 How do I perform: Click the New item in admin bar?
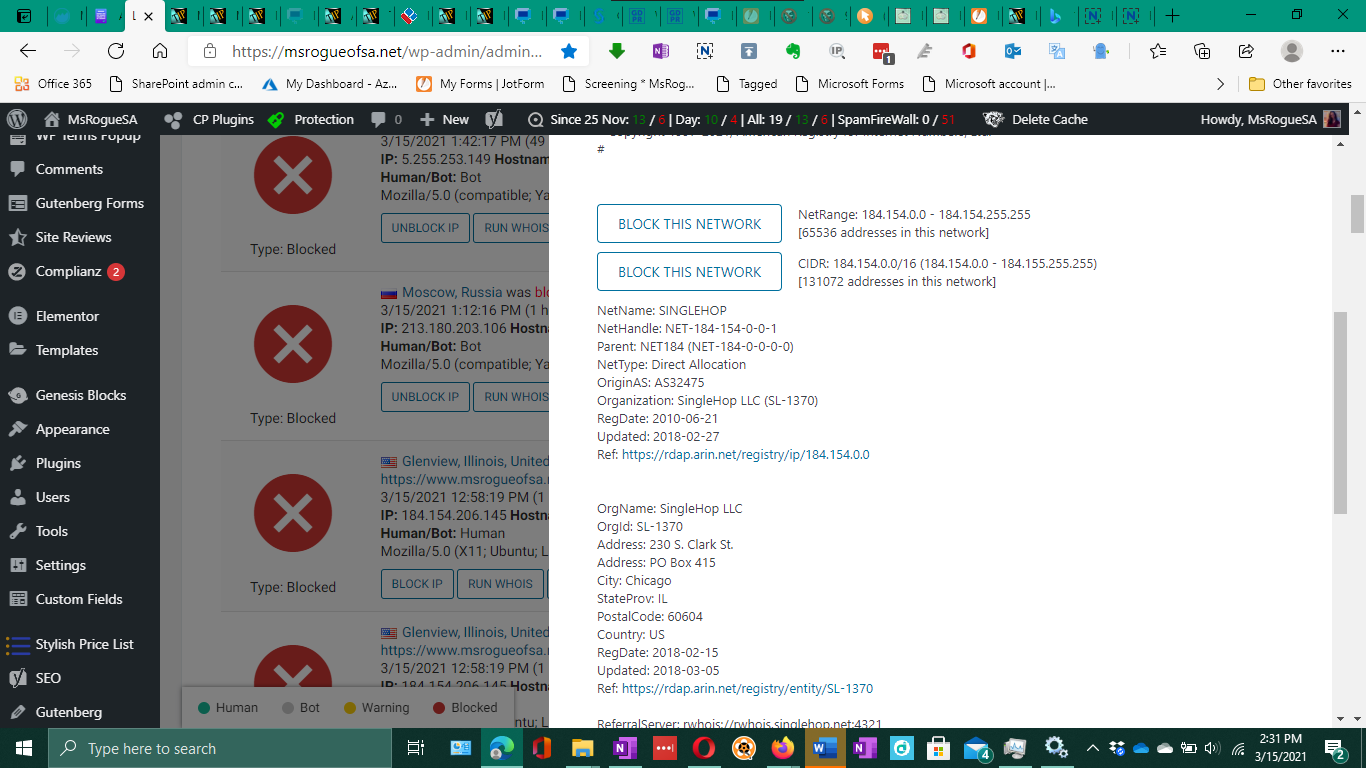tap(445, 119)
